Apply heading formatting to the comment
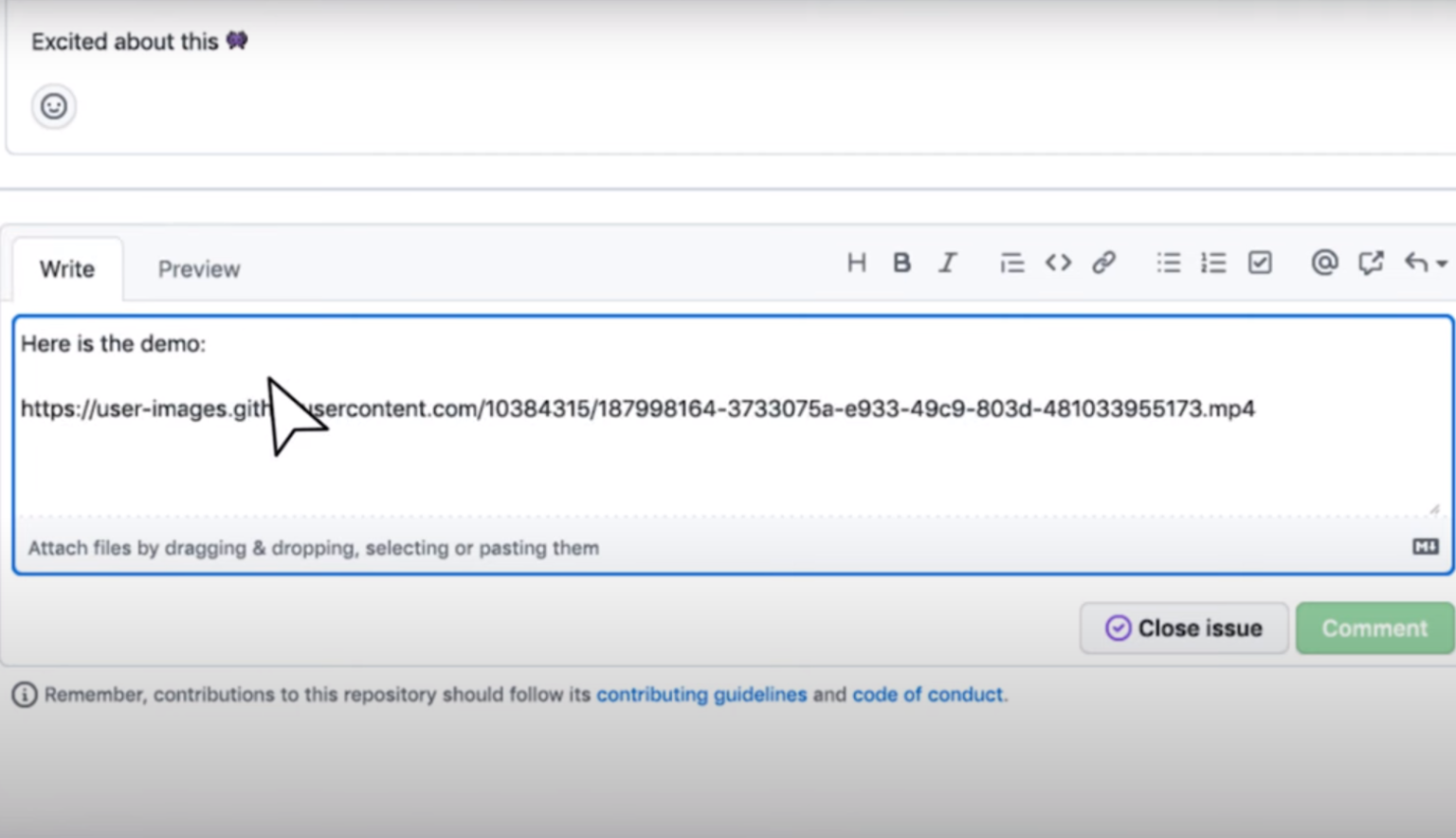1456x838 pixels. [856, 263]
